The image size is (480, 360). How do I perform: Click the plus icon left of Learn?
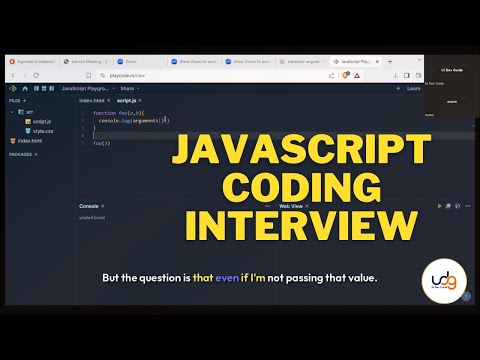[398, 88]
